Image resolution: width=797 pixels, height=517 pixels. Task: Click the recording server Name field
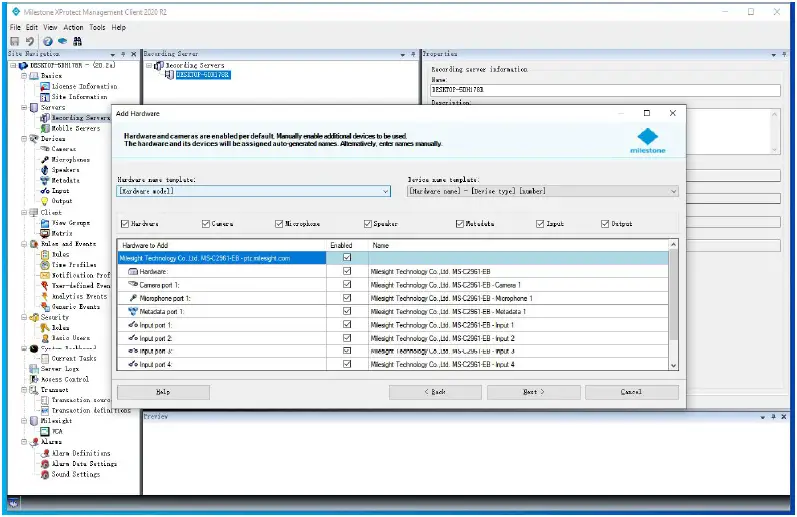(605, 90)
